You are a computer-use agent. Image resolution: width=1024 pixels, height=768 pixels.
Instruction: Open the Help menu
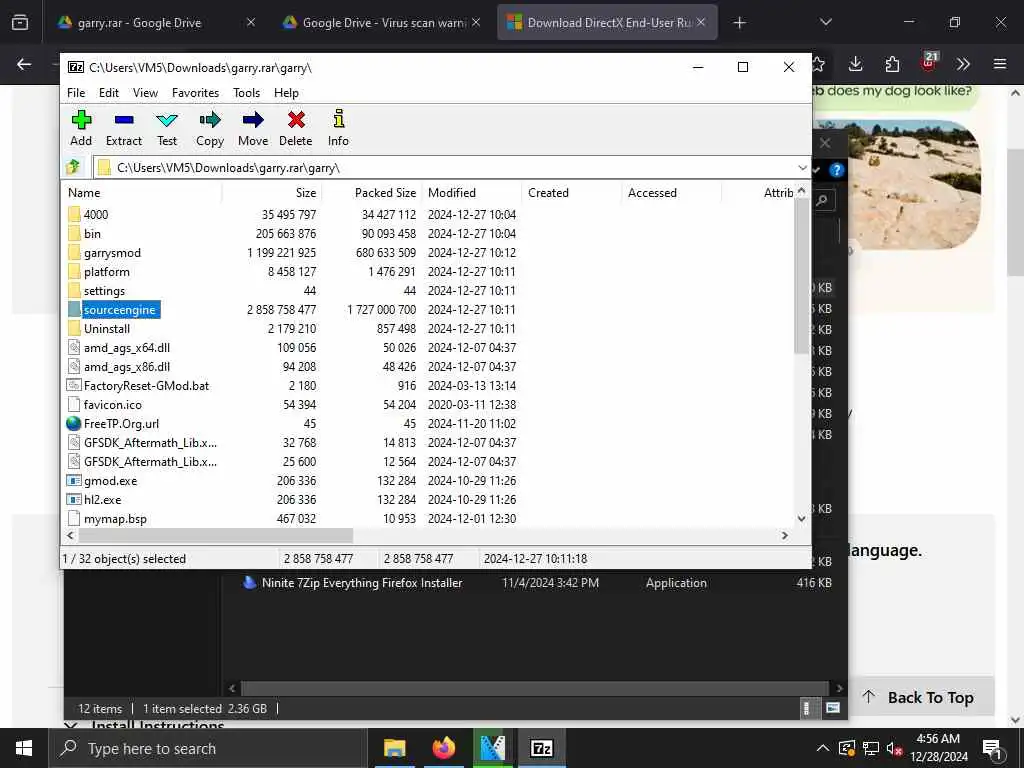286,93
